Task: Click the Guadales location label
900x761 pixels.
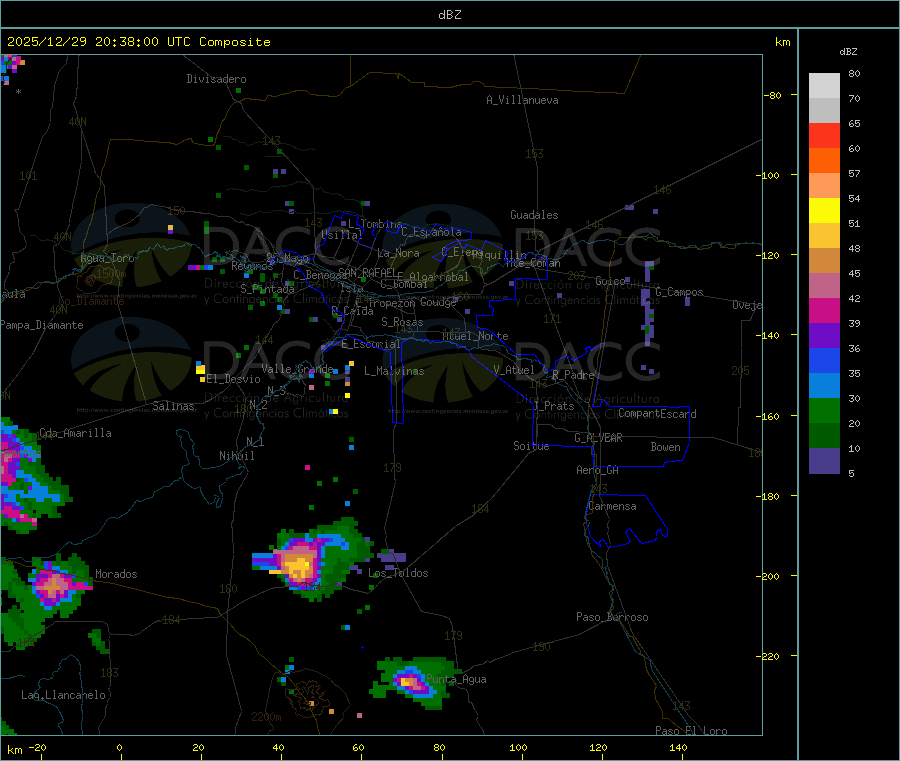Action: 534,215
